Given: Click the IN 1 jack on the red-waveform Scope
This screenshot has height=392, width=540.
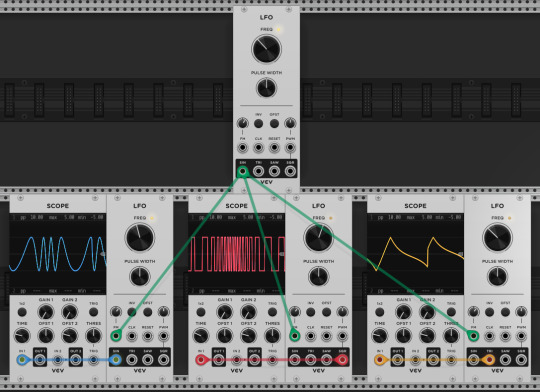Looking at the screenshot, I should point(201,360).
